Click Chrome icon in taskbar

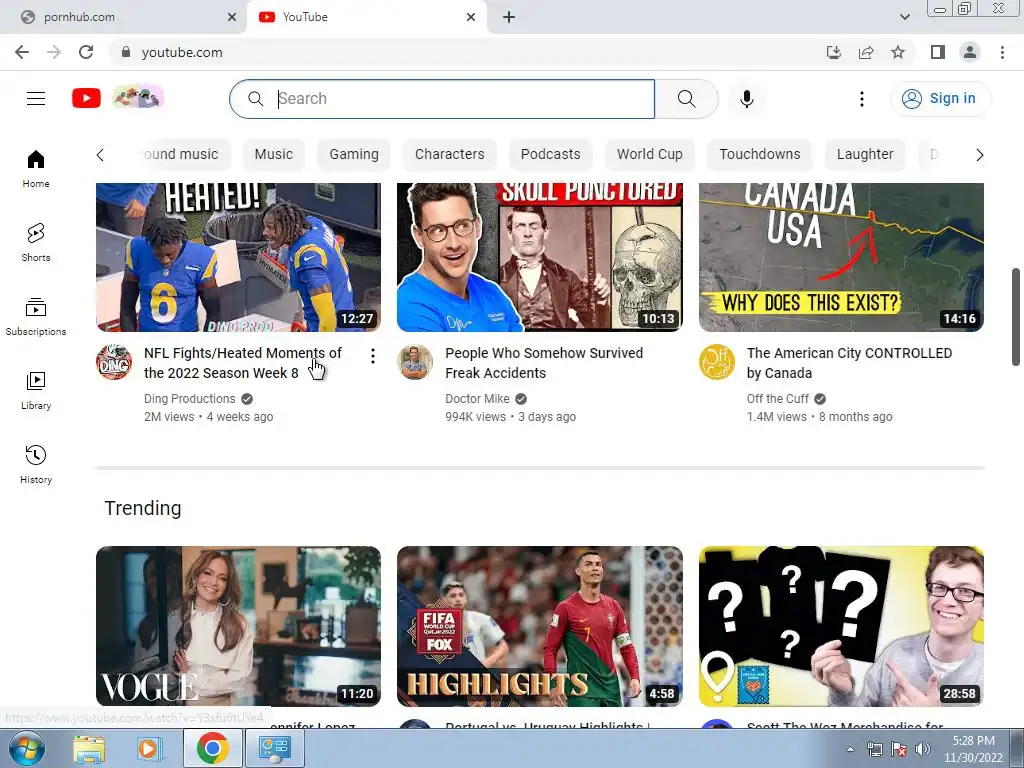212,748
